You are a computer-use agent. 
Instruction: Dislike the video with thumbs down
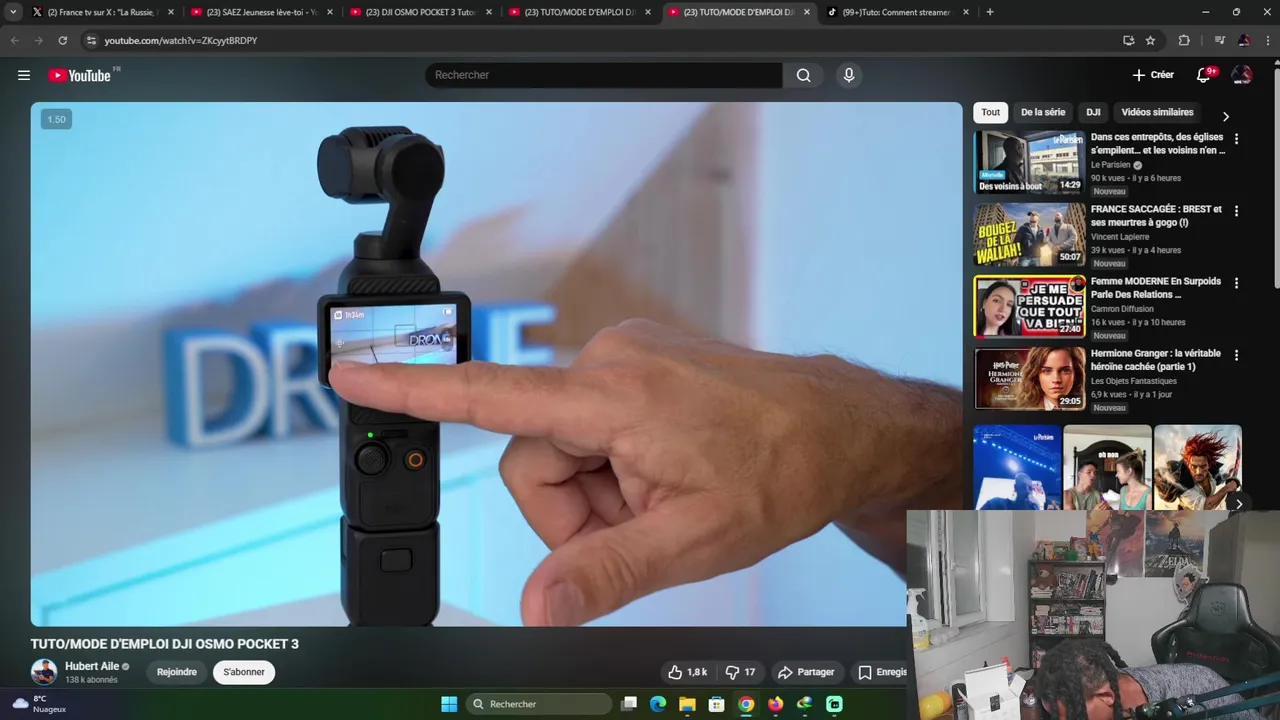741,672
